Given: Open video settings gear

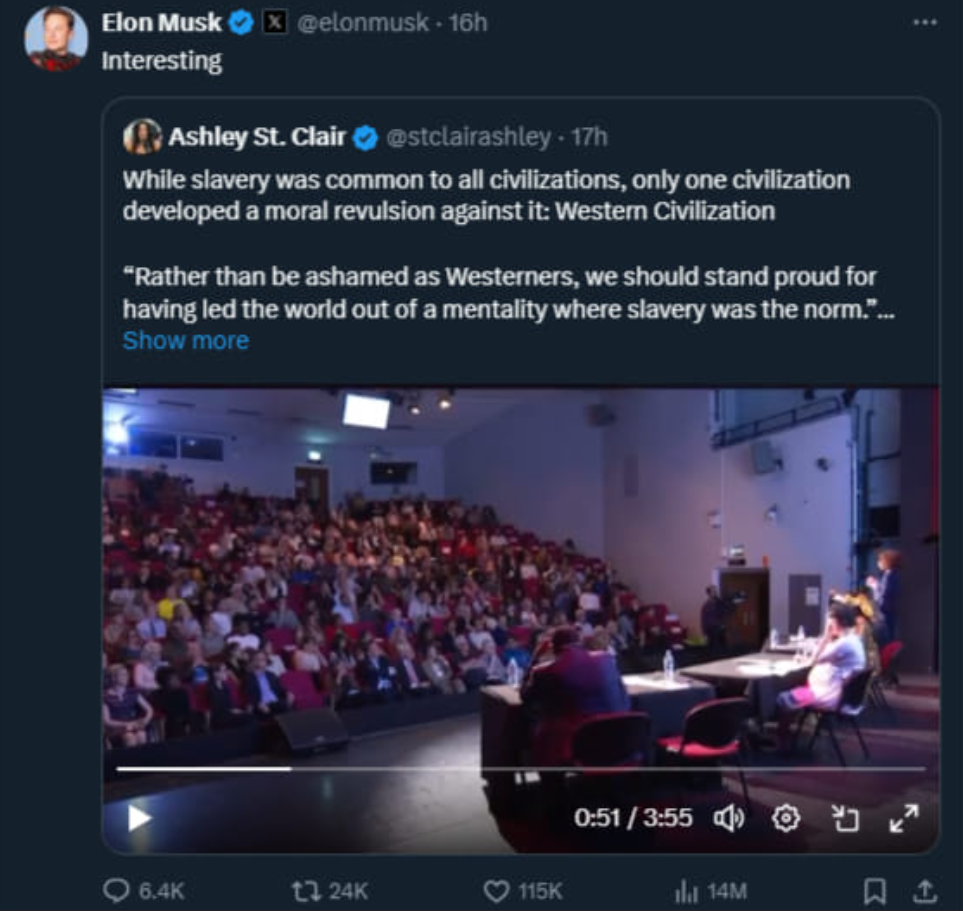Looking at the screenshot, I should coord(788,818).
